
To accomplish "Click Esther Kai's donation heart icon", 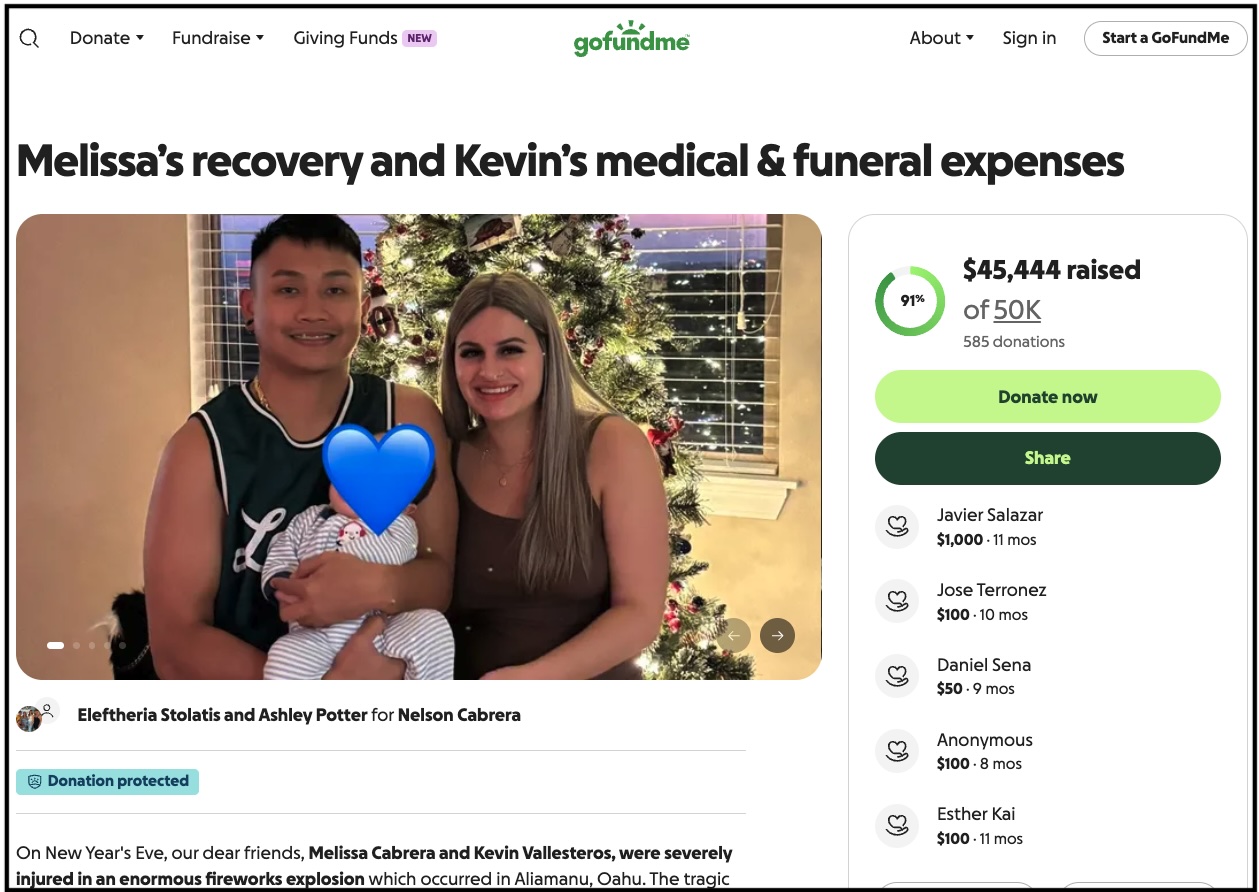I will pos(897,826).
